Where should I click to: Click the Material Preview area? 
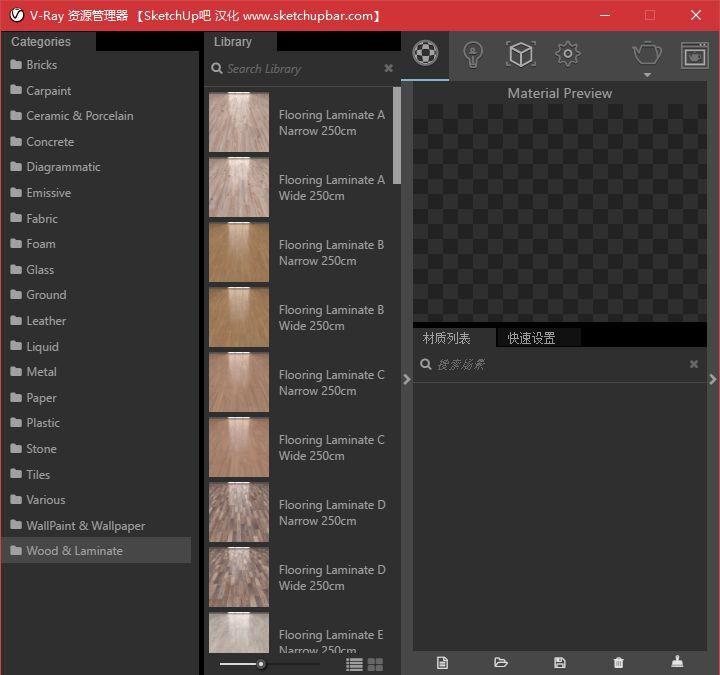pos(560,213)
